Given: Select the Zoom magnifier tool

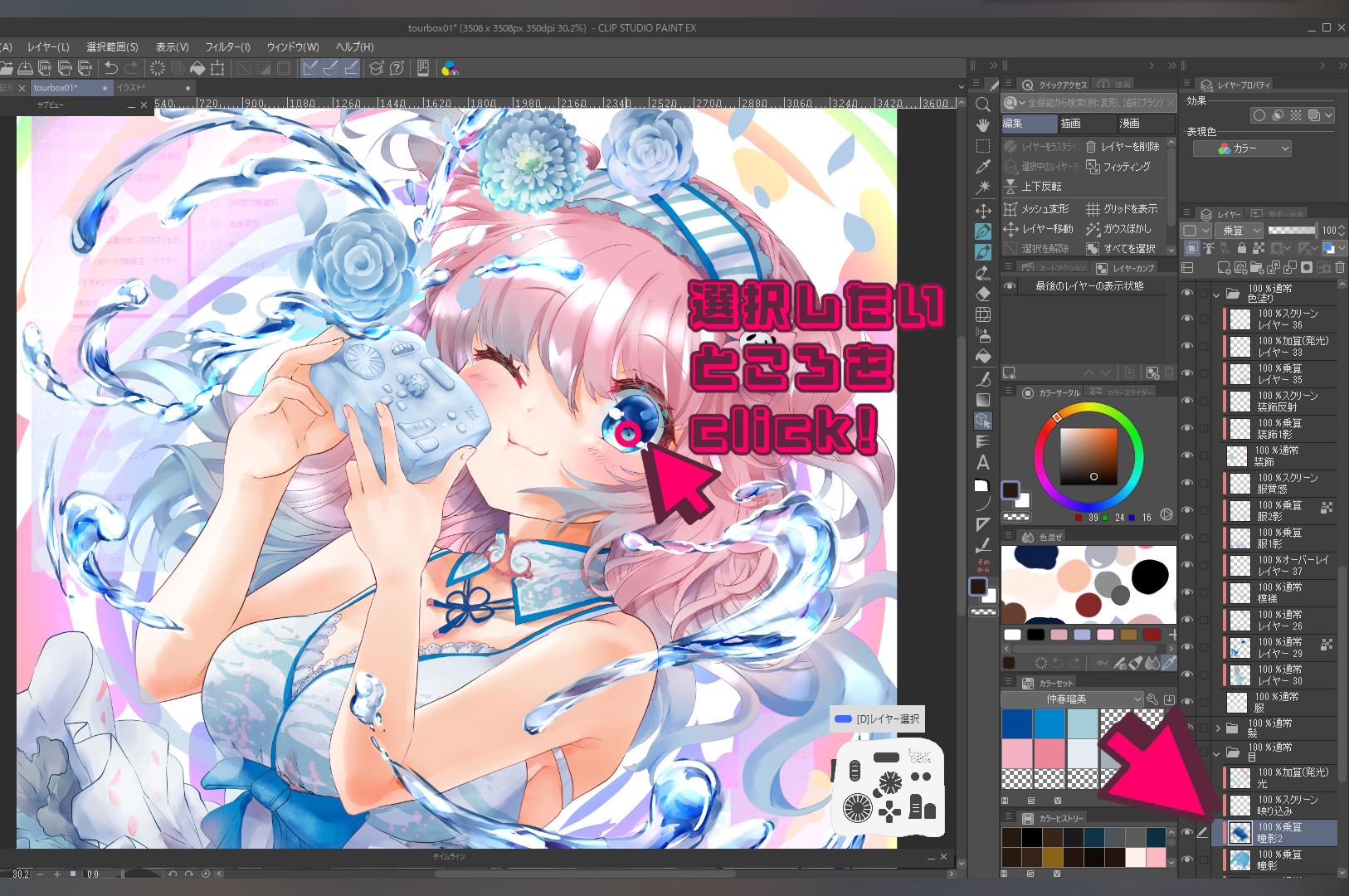Looking at the screenshot, I should (983, 105).
